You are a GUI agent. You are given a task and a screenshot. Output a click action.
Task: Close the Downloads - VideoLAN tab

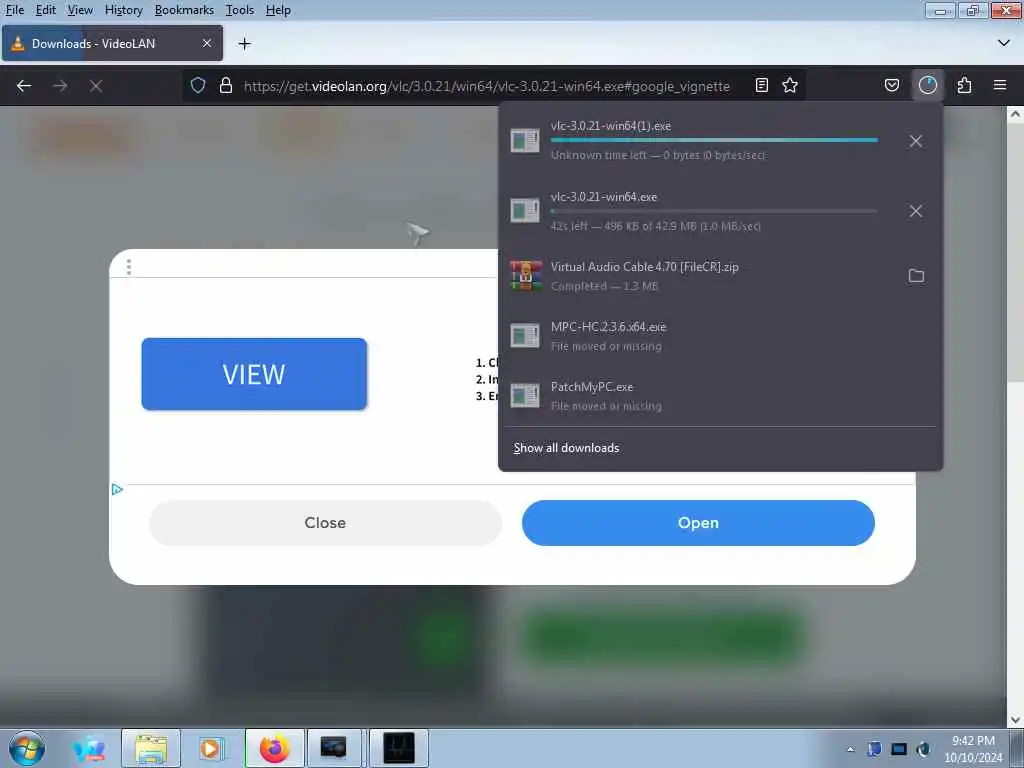click(206, 43)
